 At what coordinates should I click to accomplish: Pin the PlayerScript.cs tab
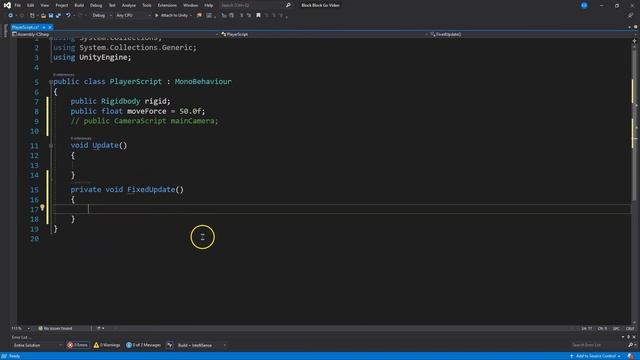click(x=44, y=27)
